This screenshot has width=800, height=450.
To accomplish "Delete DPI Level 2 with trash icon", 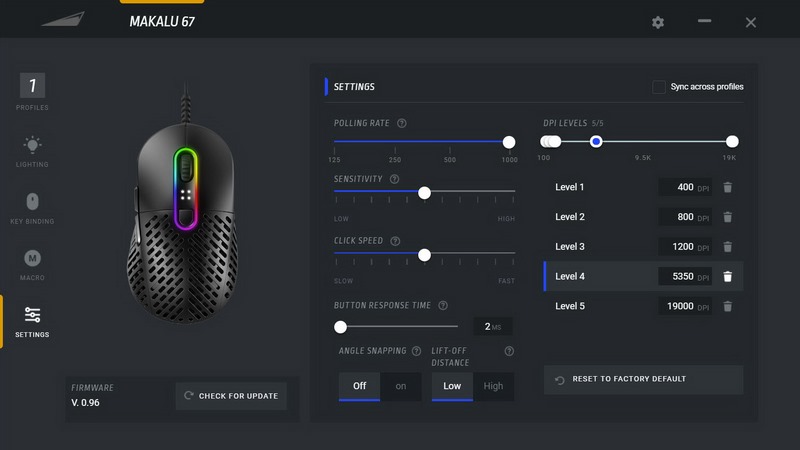I will tap(728, 217).
